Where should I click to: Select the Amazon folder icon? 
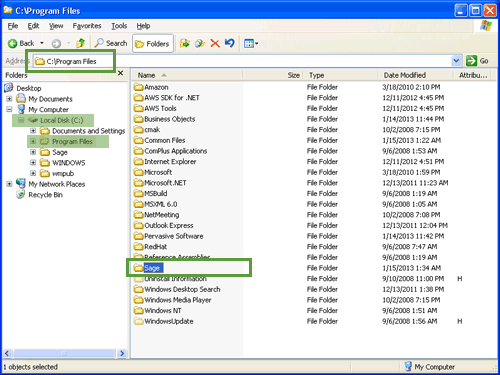(x=138, y=87)
